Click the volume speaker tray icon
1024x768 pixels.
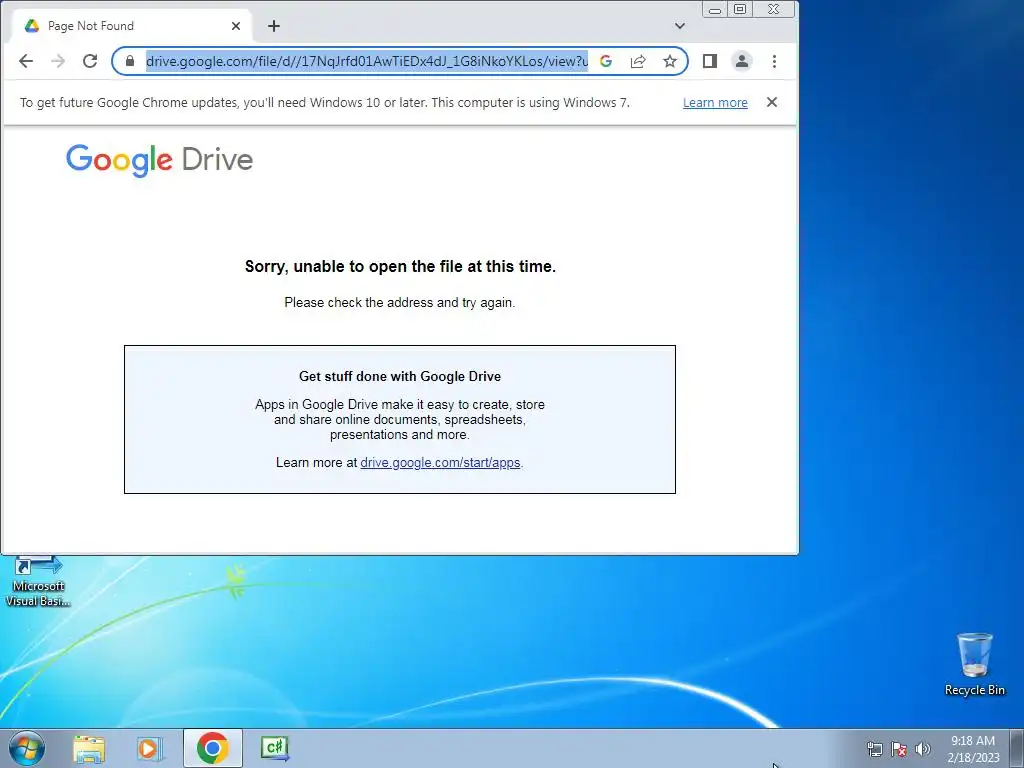coord(923,749)
